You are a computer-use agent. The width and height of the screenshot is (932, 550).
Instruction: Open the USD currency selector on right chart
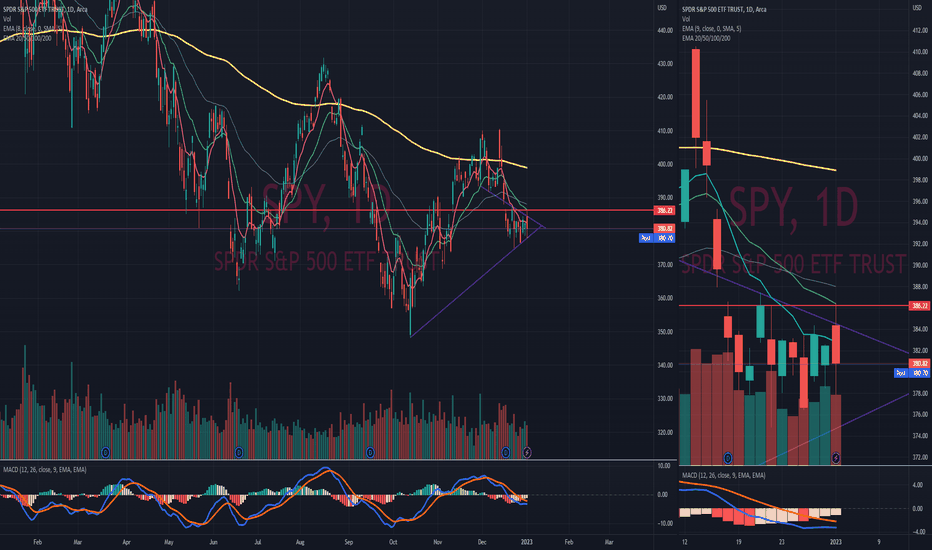point(917,8)
